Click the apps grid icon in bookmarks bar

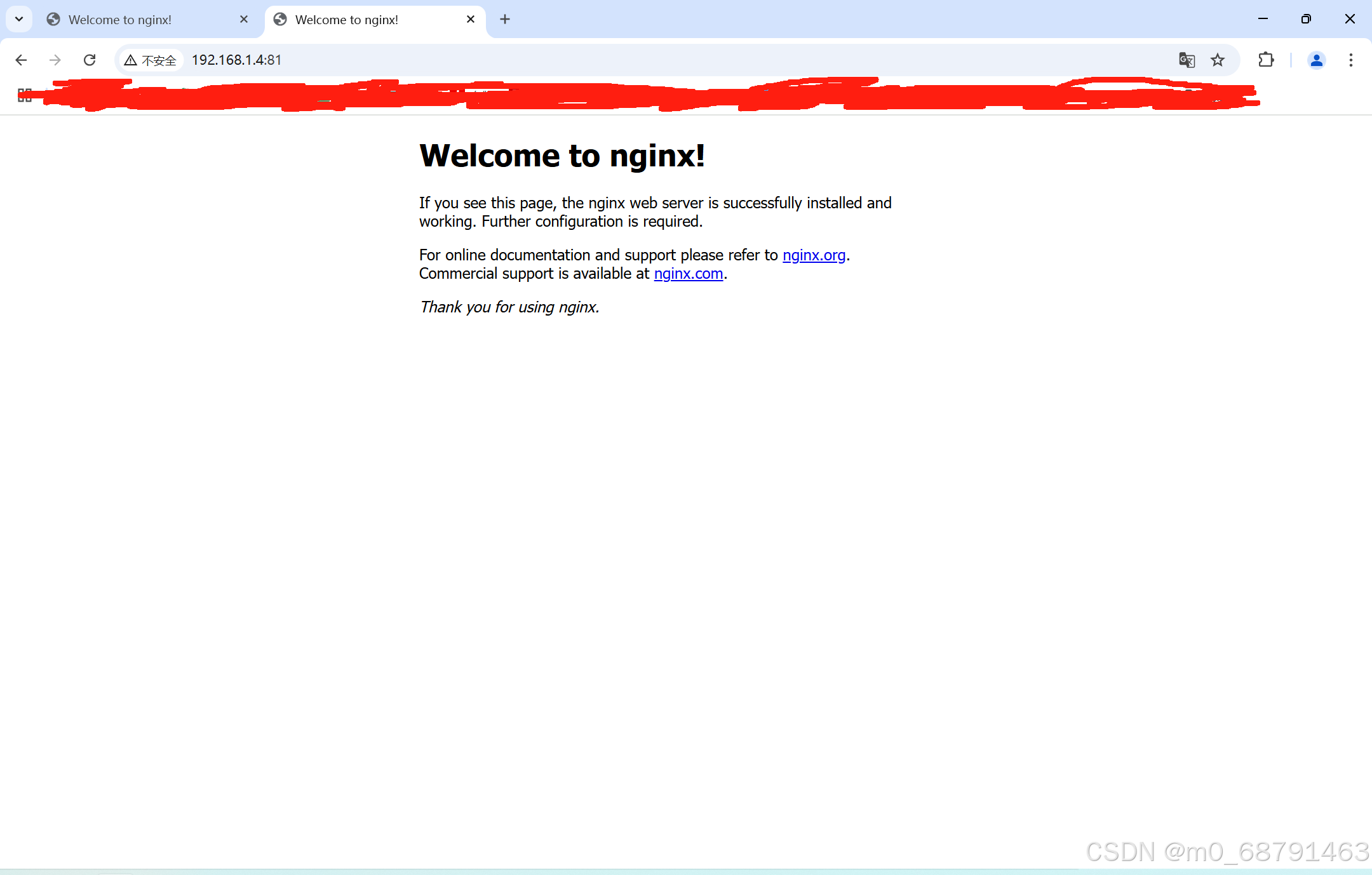coord(24,95)
